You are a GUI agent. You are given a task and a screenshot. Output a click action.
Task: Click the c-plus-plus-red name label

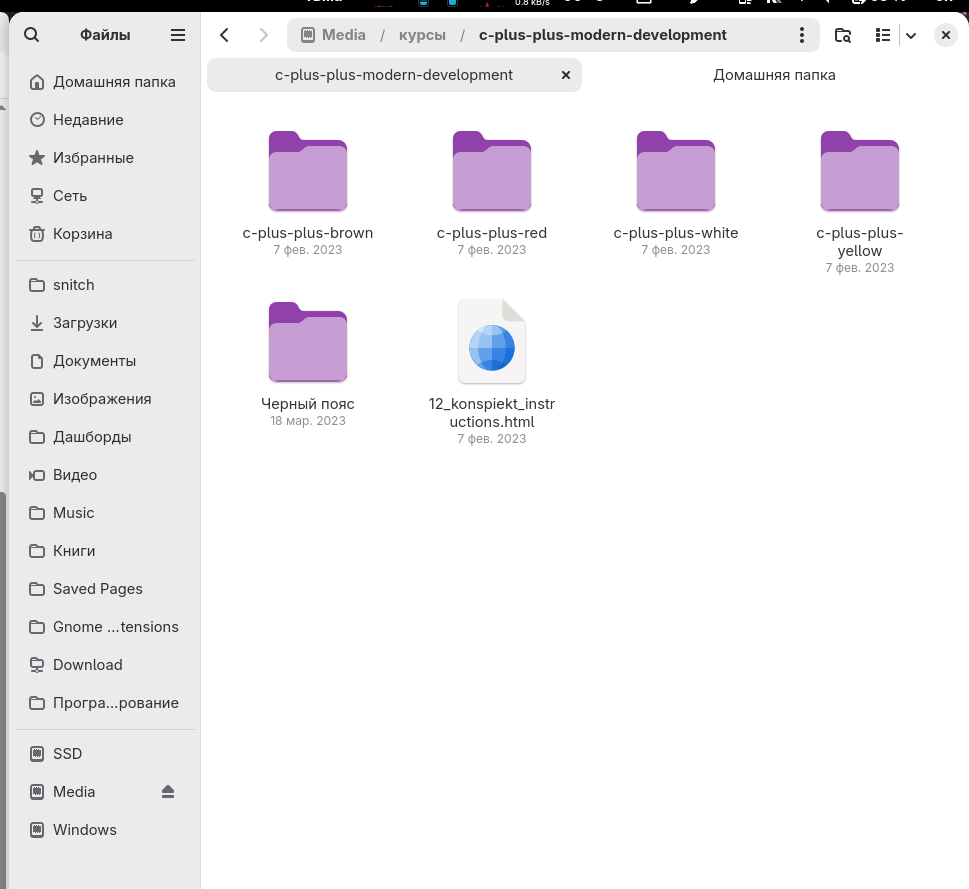point(492,233)
